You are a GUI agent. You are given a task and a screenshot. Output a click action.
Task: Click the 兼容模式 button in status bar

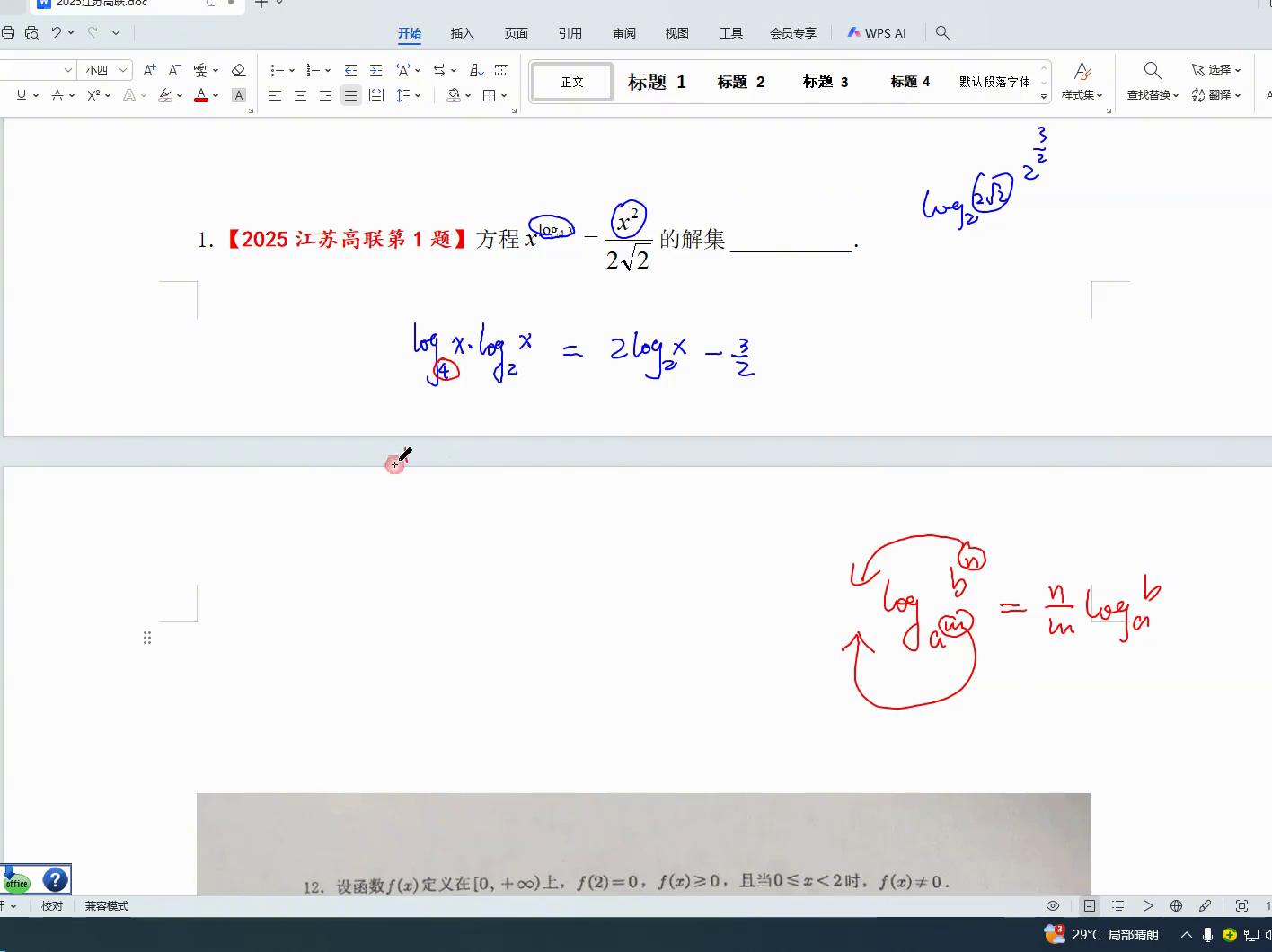(x=107, y=906)
